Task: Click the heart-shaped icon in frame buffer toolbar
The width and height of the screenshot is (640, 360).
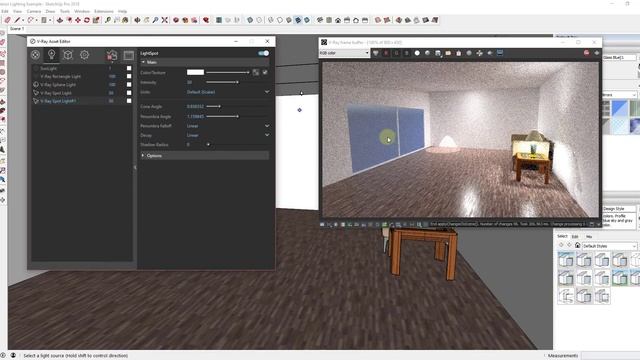Action: tap(376, 53)
